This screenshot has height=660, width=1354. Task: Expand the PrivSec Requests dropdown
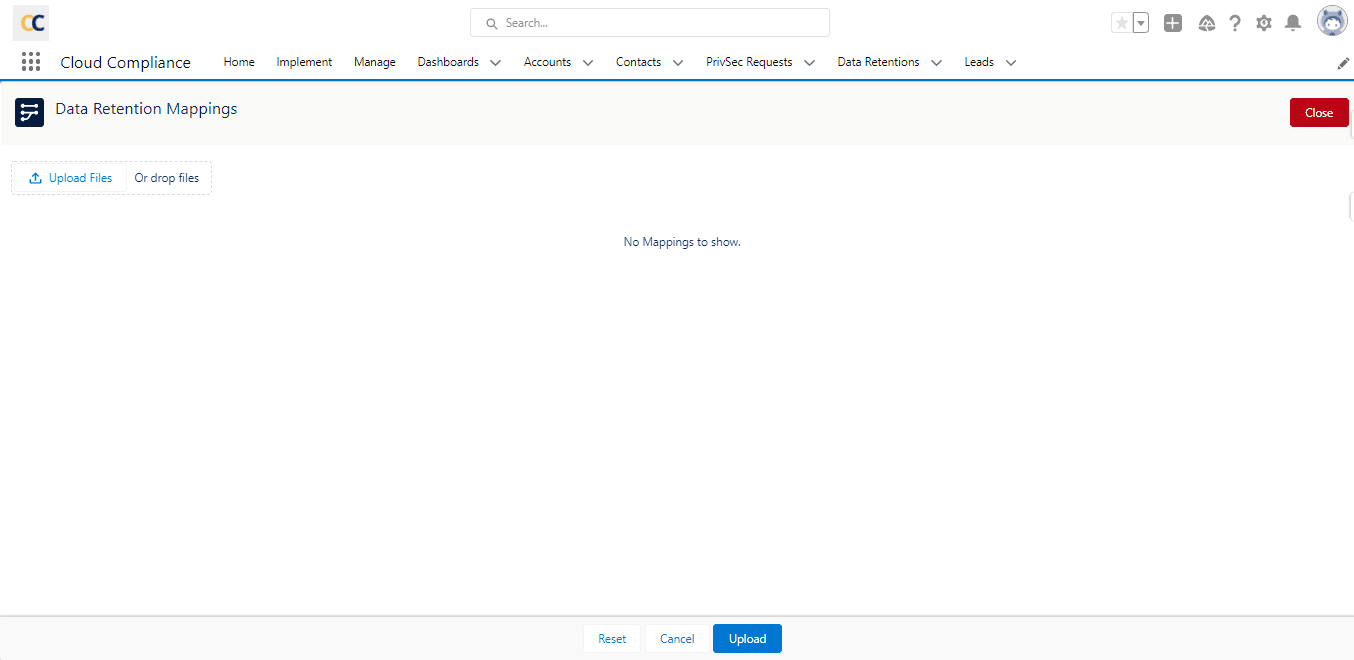pos(809,62)
